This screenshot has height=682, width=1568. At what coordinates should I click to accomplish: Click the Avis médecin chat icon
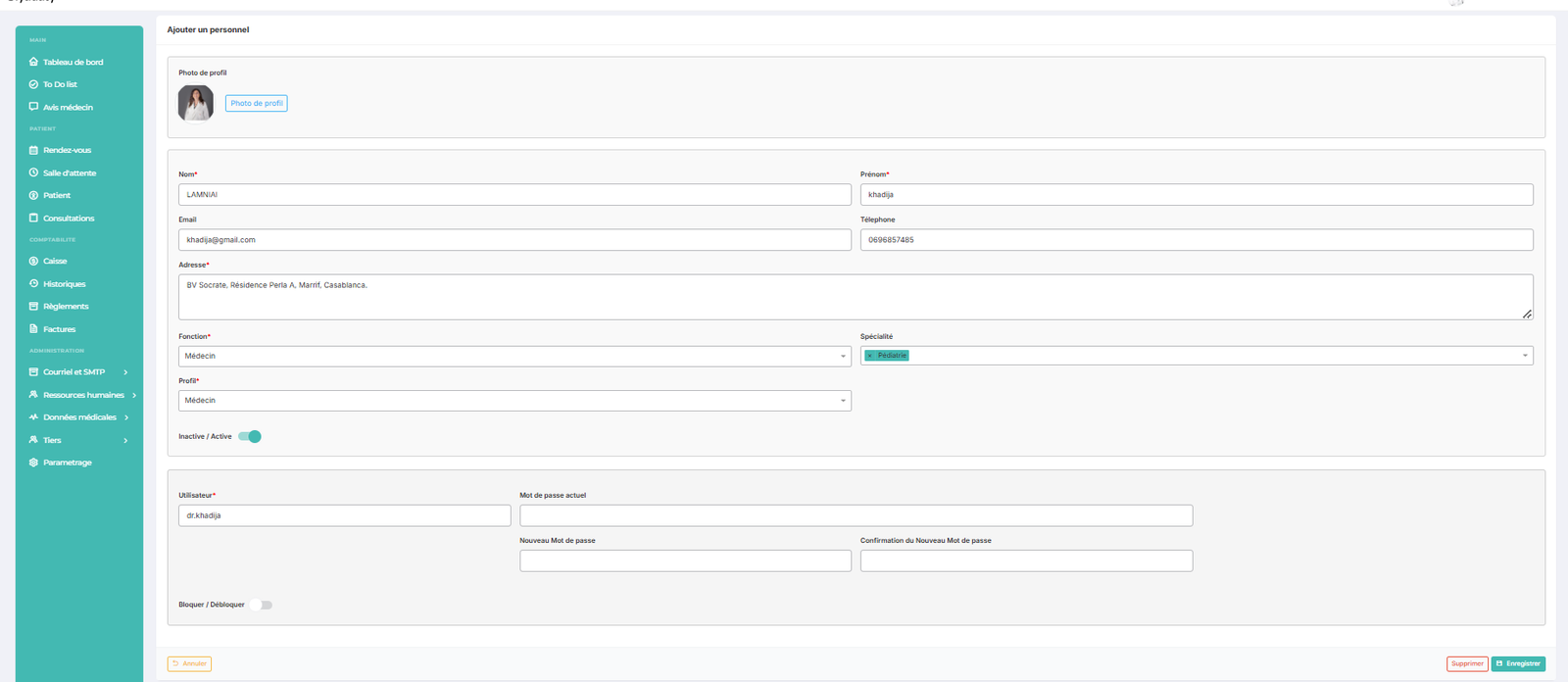click(x=33, y=107)
